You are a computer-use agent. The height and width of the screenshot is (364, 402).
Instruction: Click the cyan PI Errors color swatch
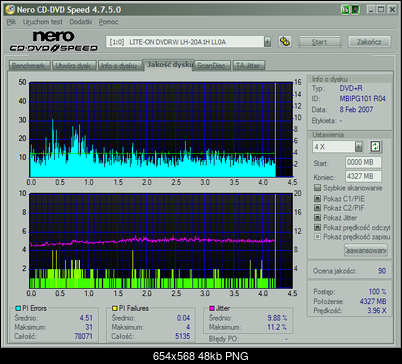18,308
